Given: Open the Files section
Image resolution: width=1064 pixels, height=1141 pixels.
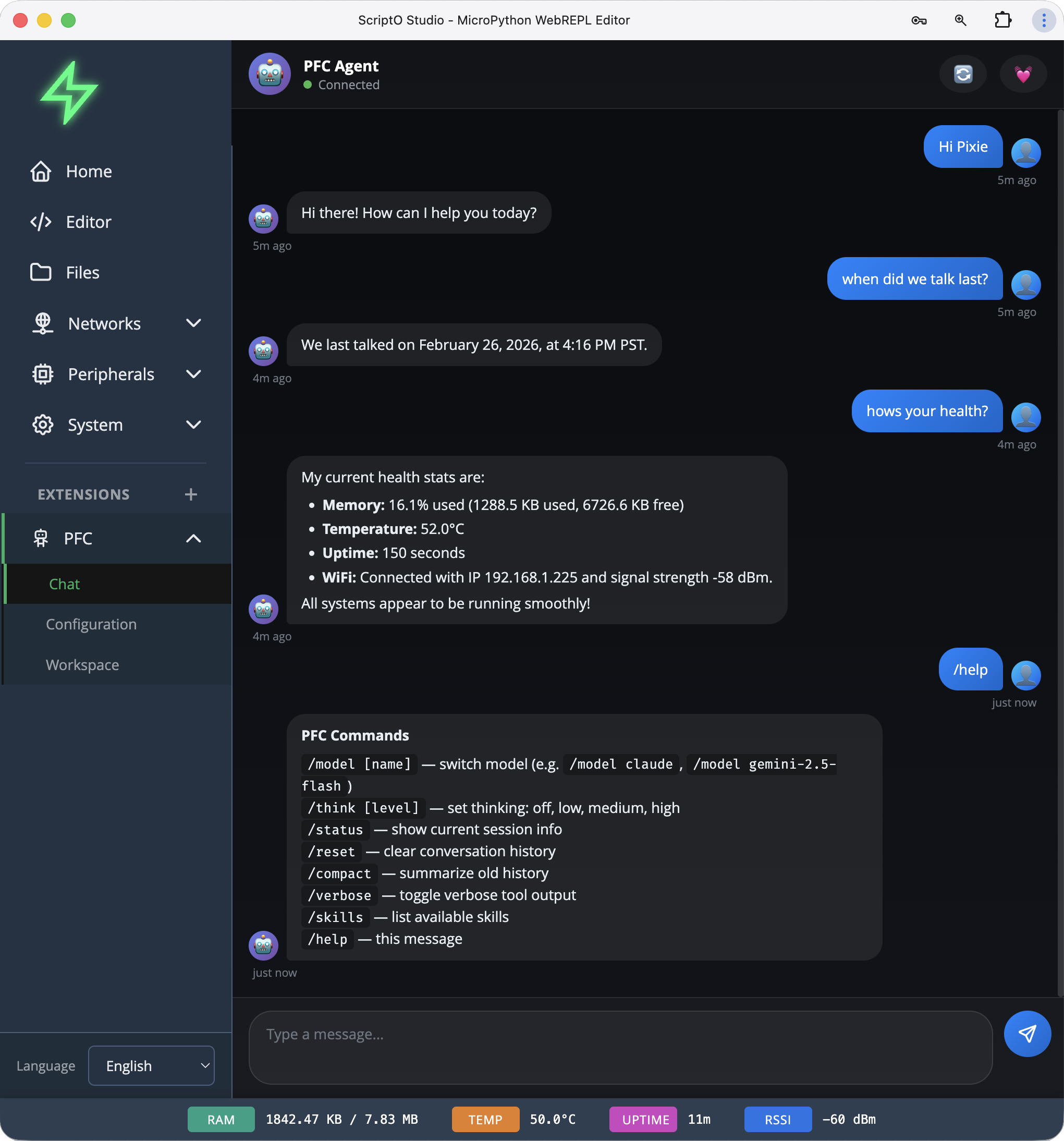Looking at the screenshot, I should [x=82, y=272].
